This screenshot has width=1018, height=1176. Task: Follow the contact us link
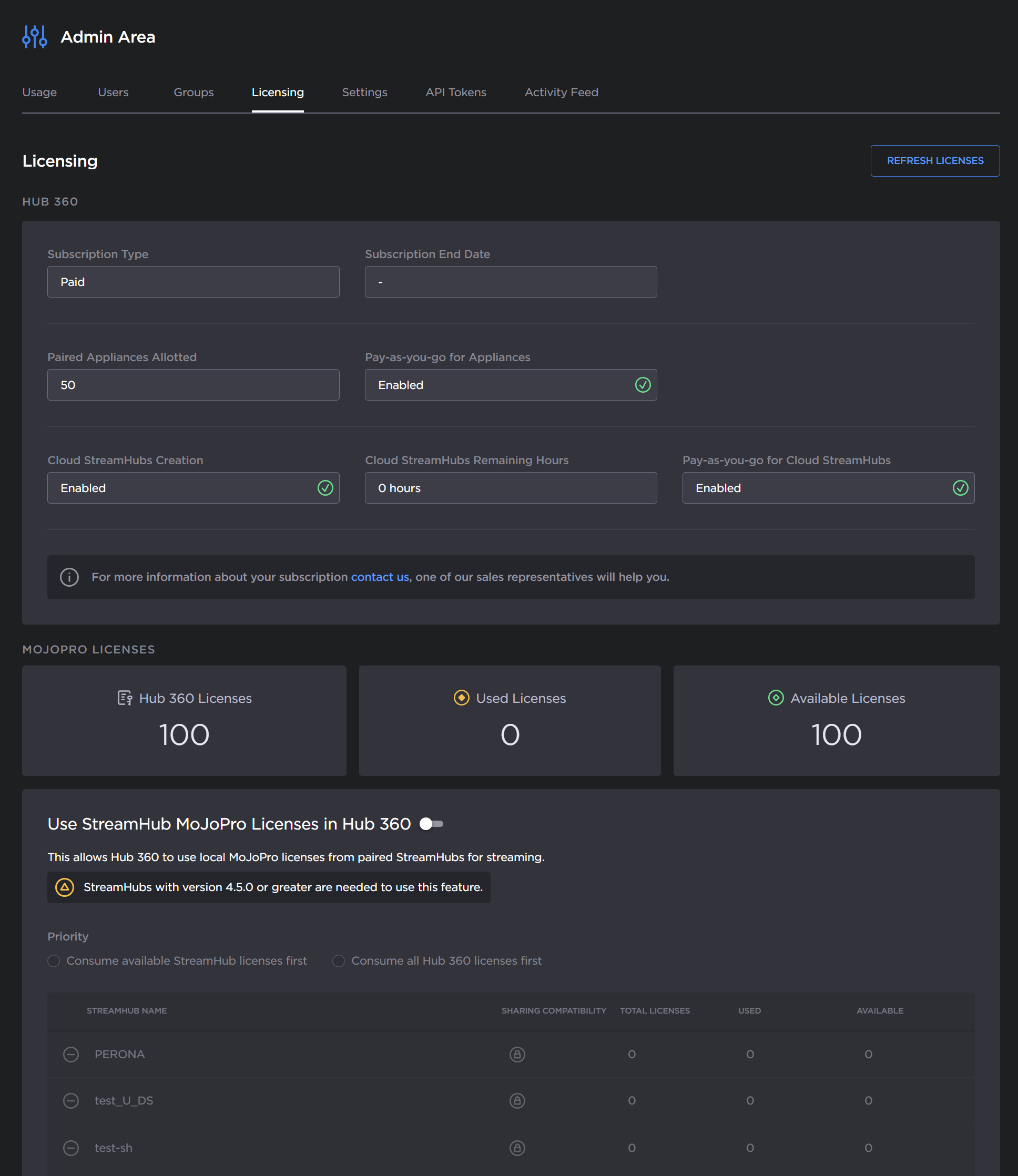(380, 577)
